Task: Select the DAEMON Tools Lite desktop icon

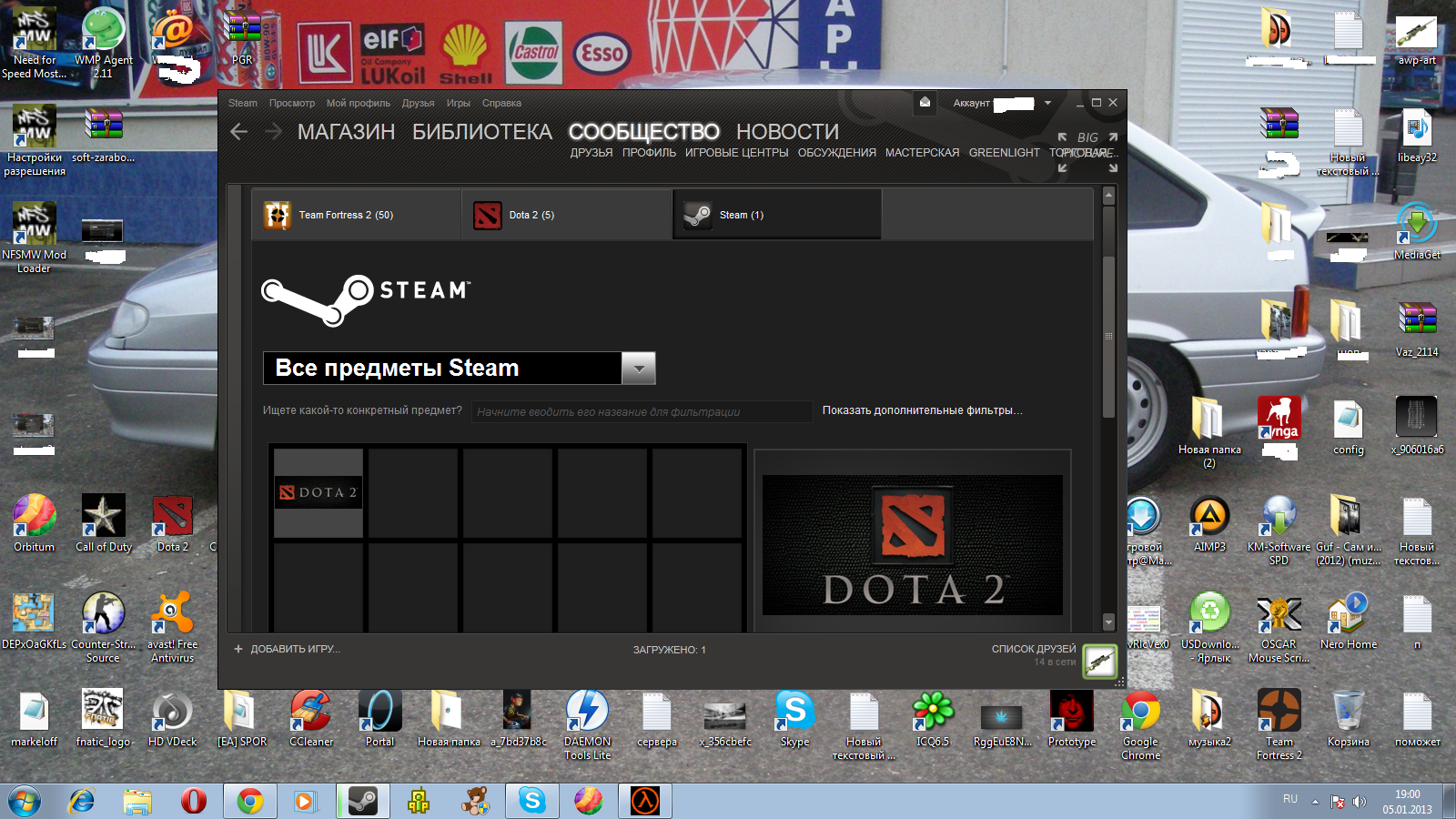Action: point(587,724)
